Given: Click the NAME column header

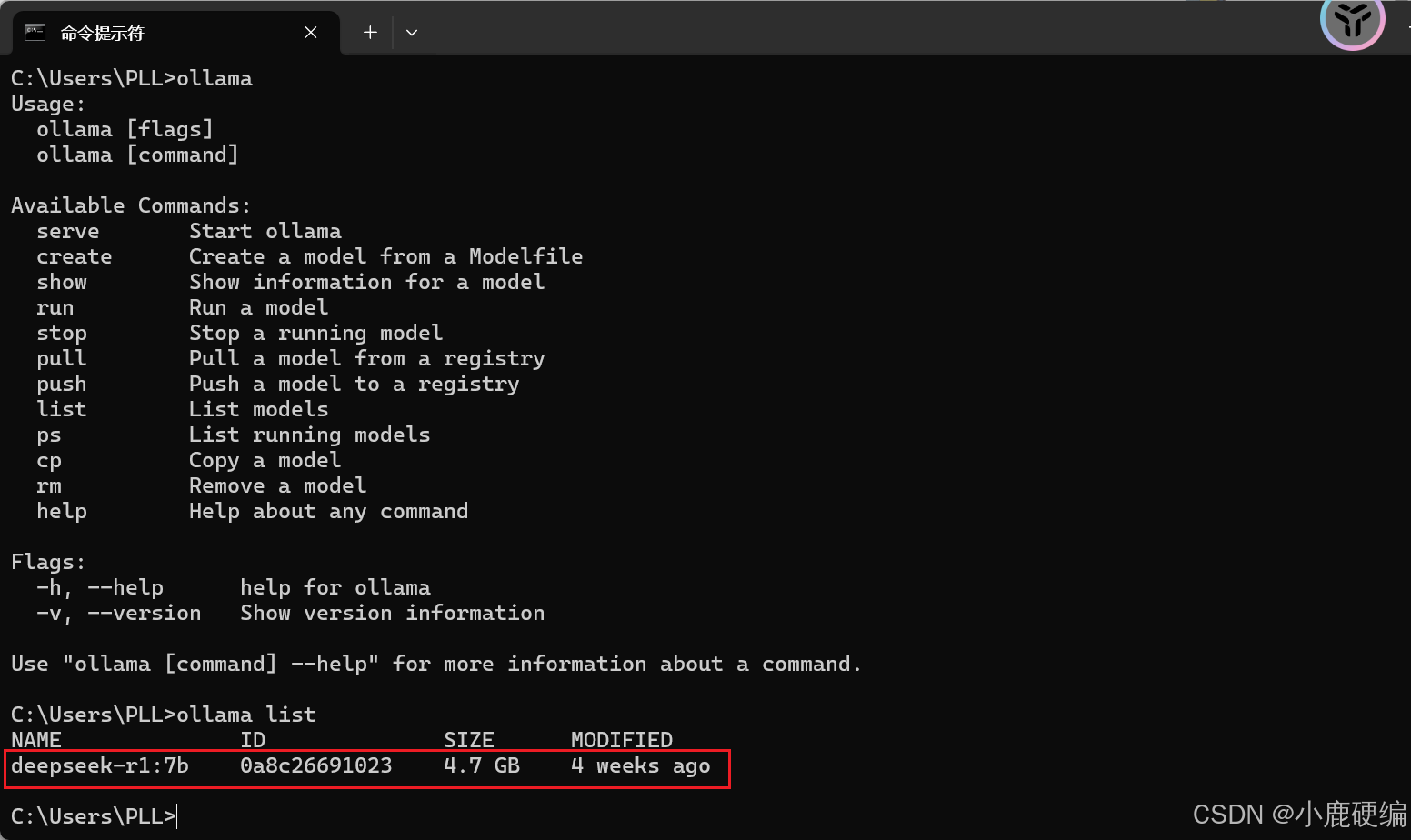Looking at the screenshot, I should pos(36,740).
